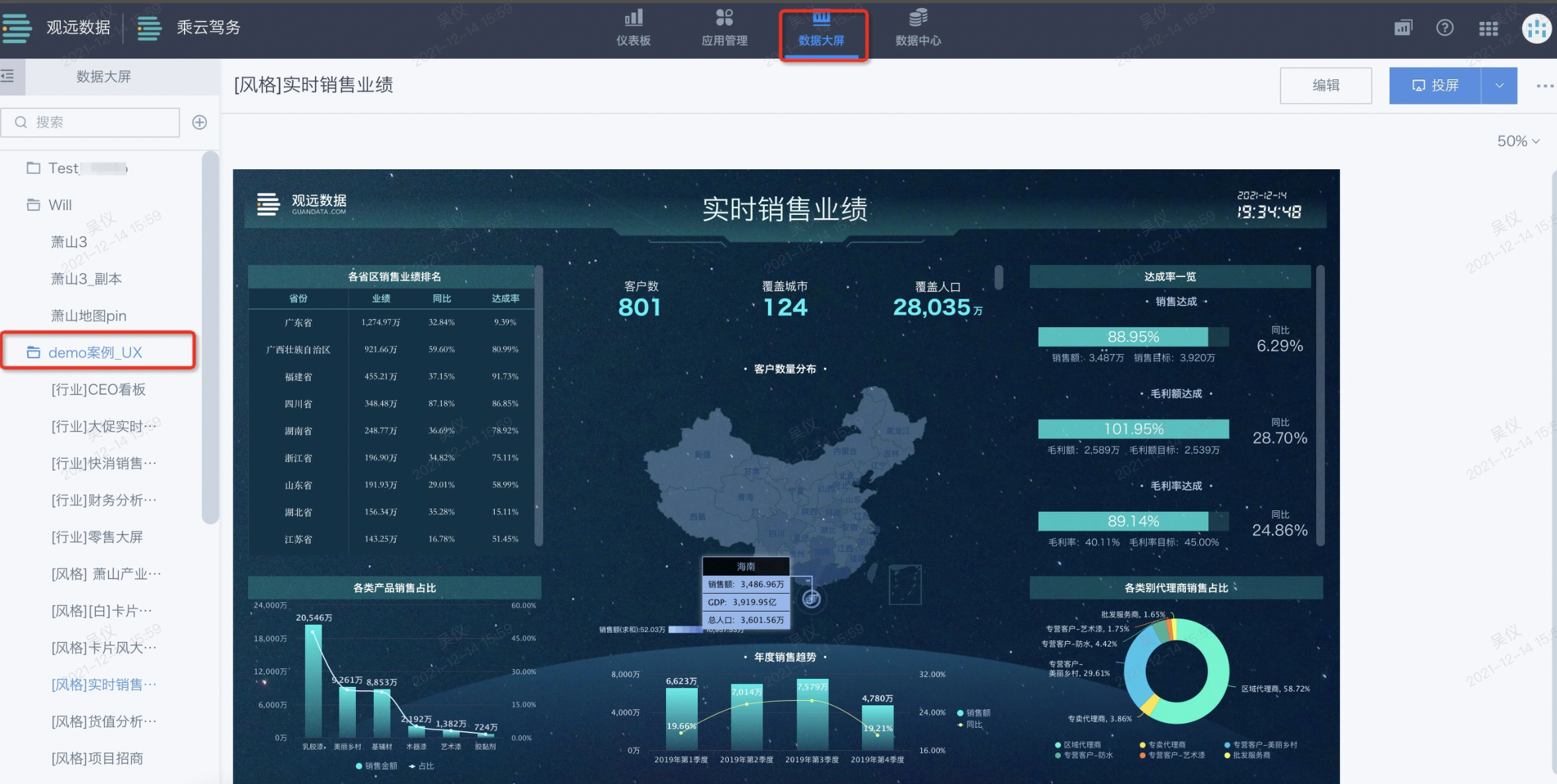Open the more options ellipsis menu

(x=1544, y=86)
